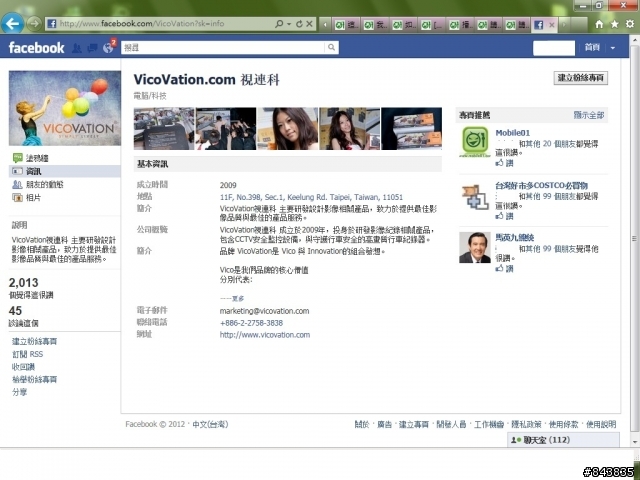Open the browser home icon
This screenshot has width=640, height=480.
[599, 24]
